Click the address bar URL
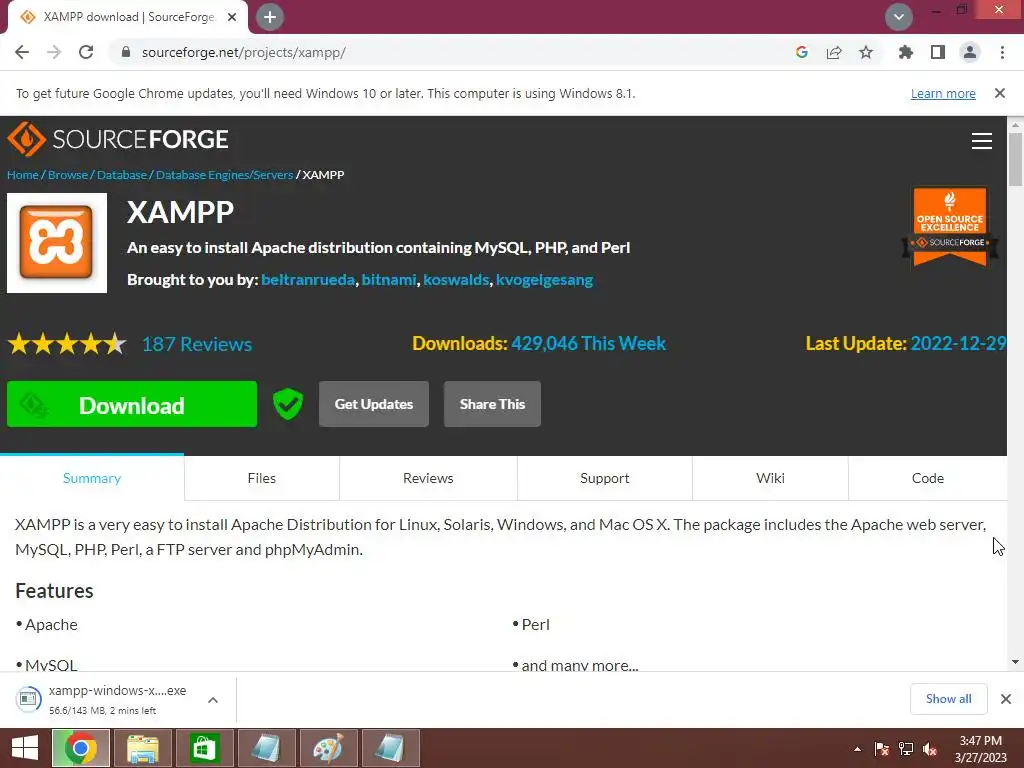 pos(244,52)
